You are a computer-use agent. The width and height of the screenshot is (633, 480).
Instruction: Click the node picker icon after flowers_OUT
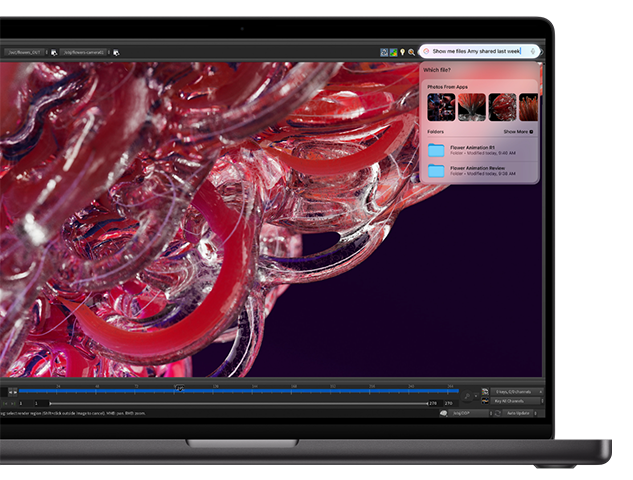54,52
